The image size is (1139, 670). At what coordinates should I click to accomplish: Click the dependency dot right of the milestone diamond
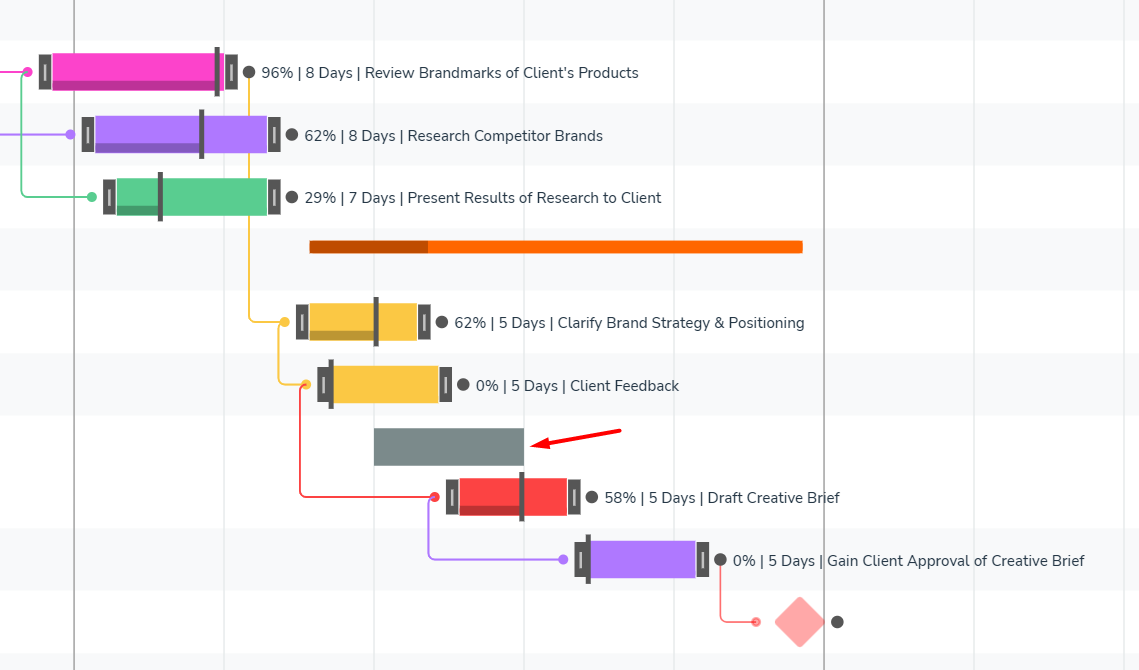pos(837,622)
